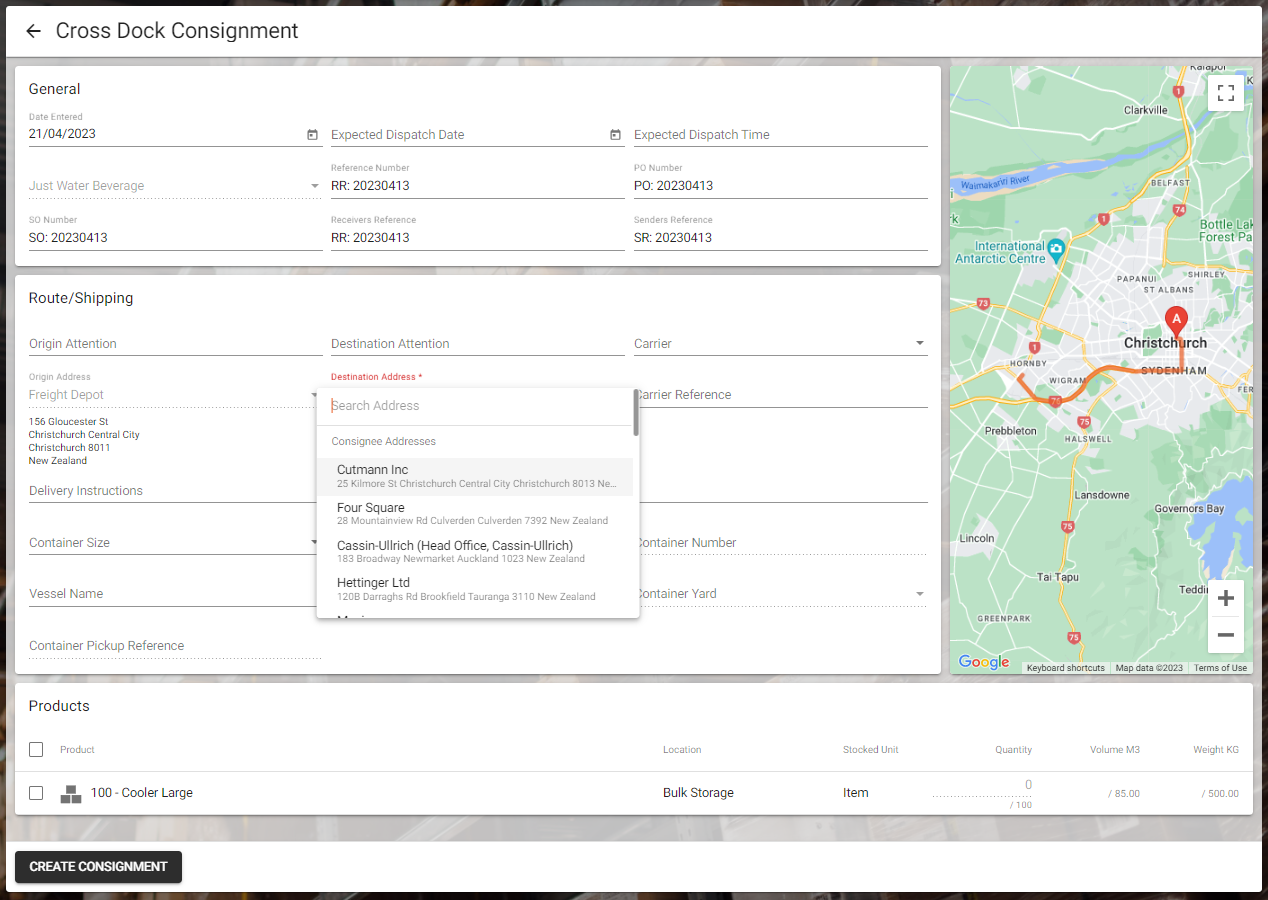This screenshot has height=900, width=1268.
Task: Click the Location column header
Action: coord(682,750)
